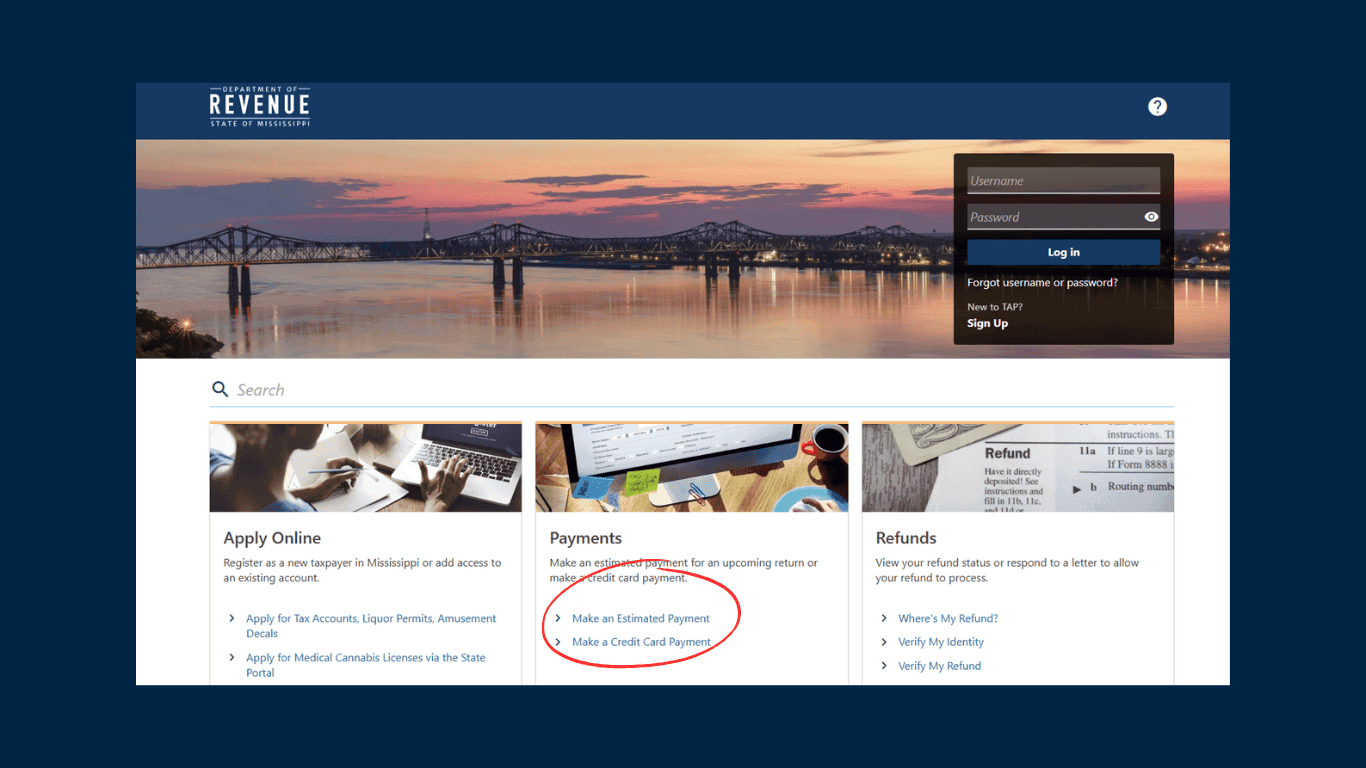This screenshot has height=768, width=1366.
Task: Click Sign Up for new TAP account
Action: (987, 323)
